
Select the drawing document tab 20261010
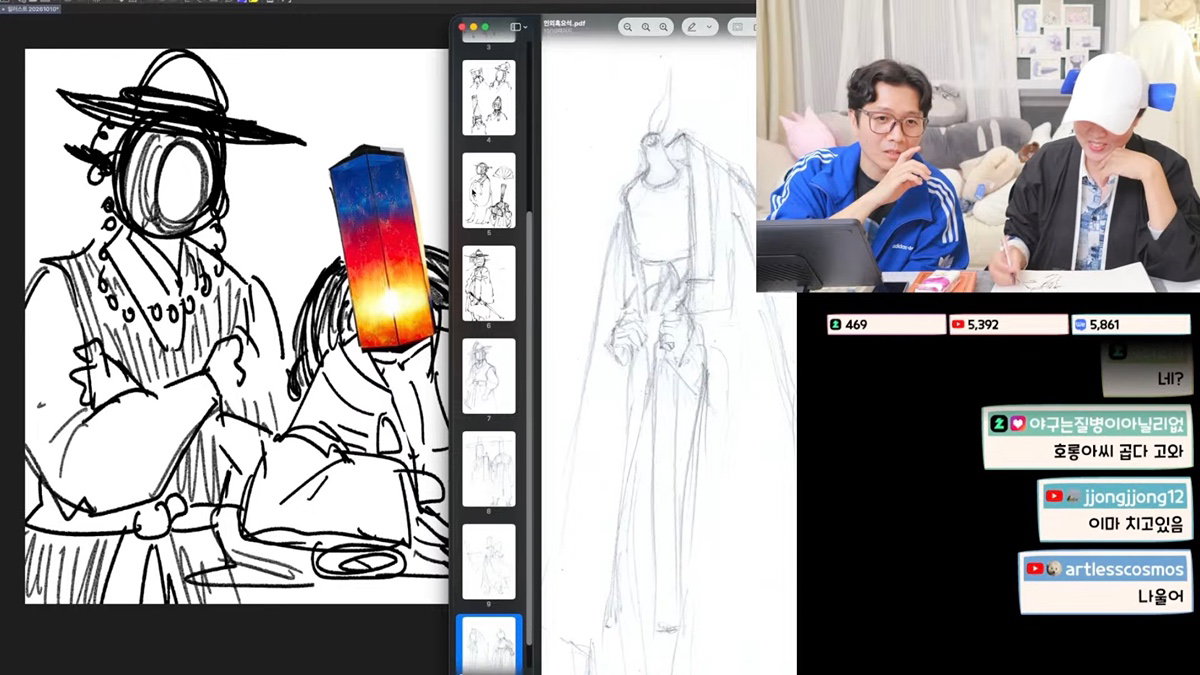(30, 8)
